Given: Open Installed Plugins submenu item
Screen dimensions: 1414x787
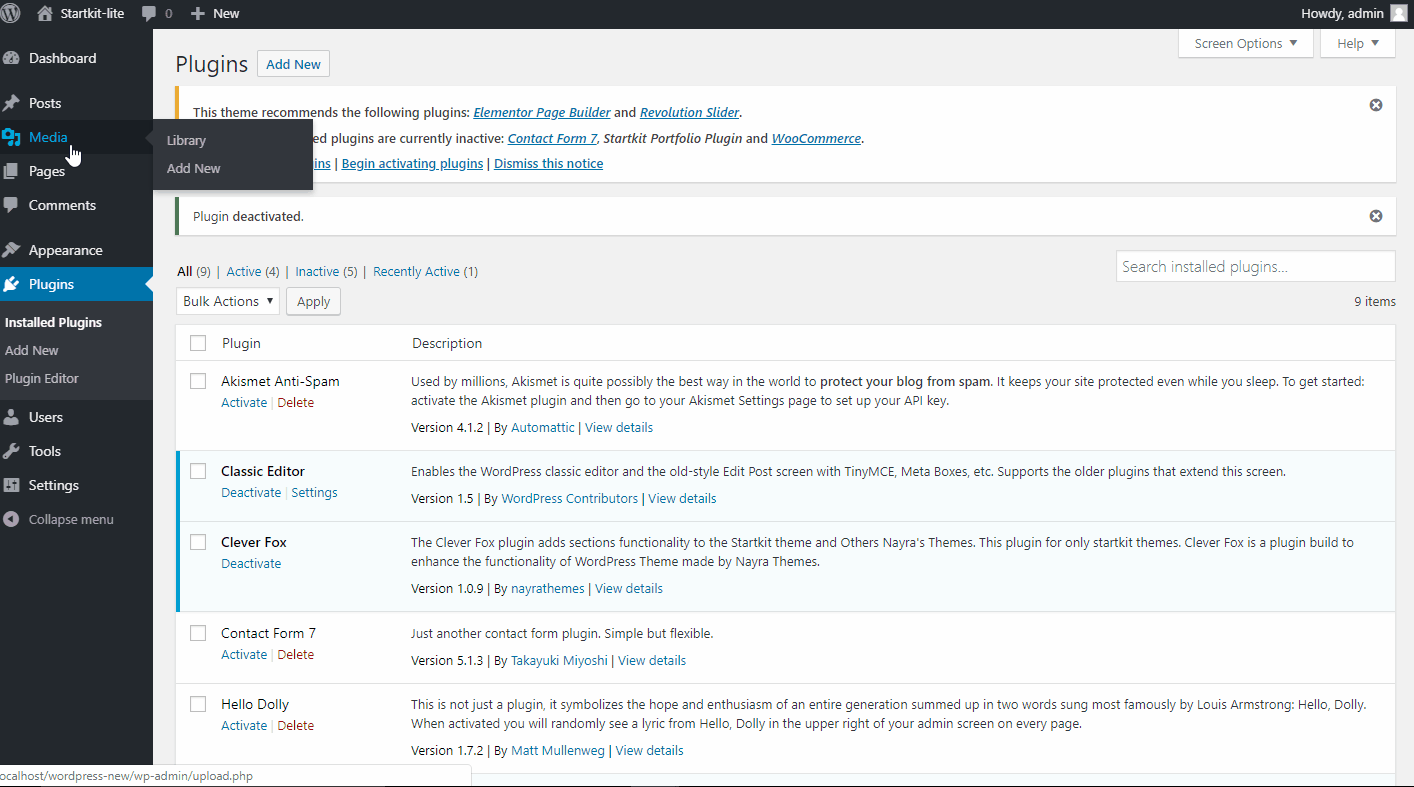Looking at the screenshot, I should (x=53, y=322).
